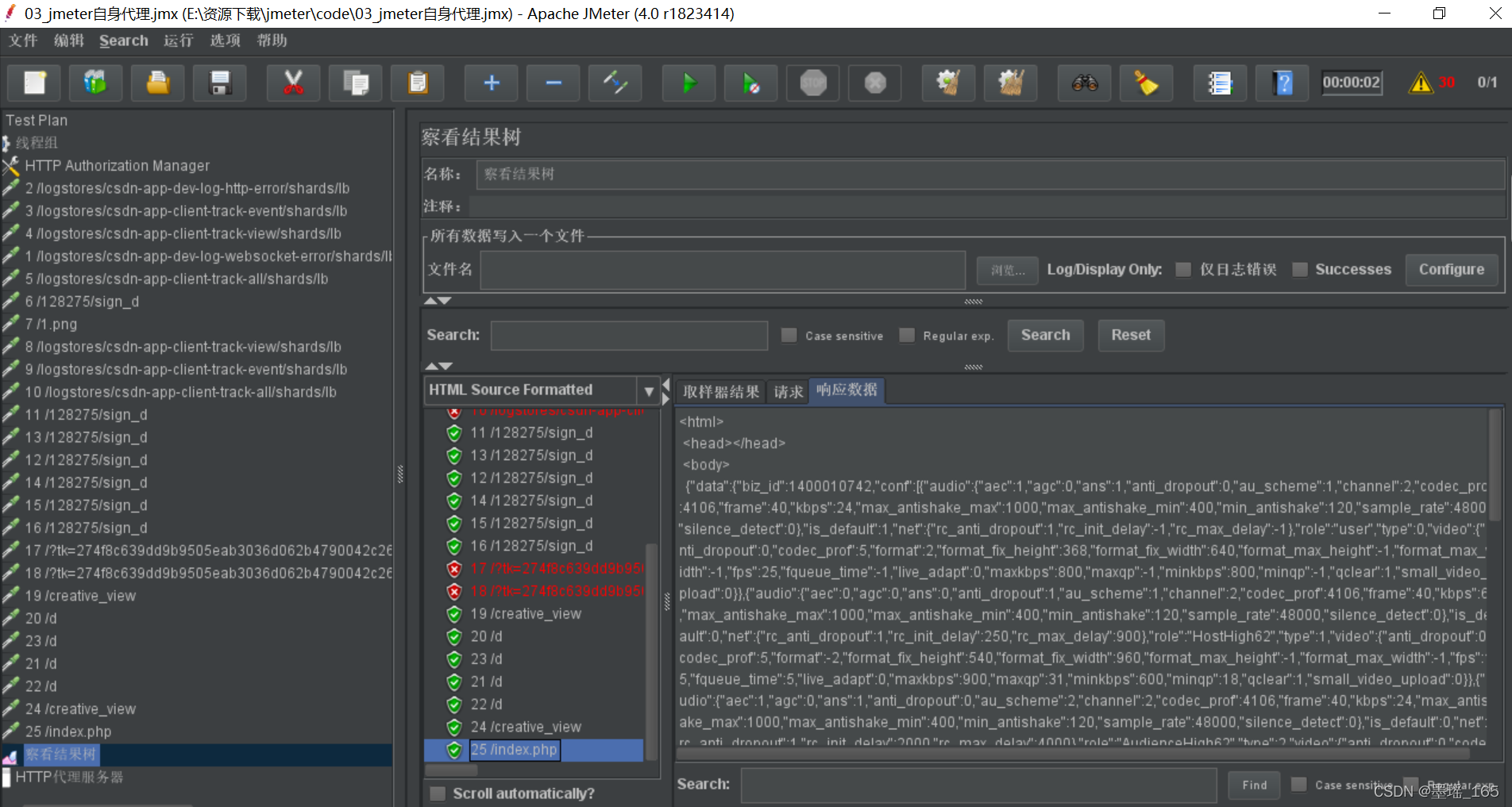1512x807 pixels.
Task: Expand all tree nodes with plus icon
Action: [492, 83]
